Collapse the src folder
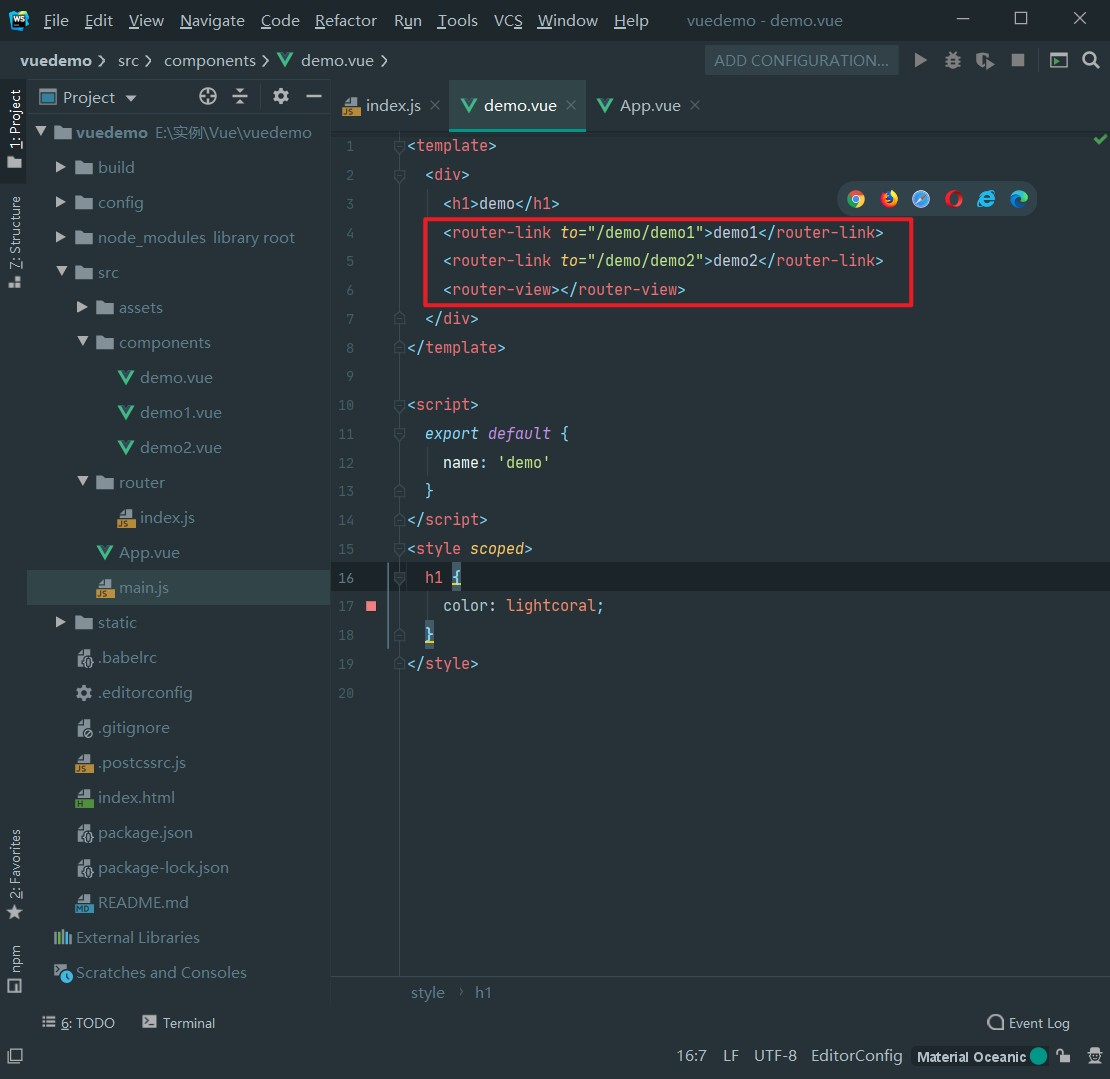The height and width of the screenshot is (1079, 1110). [62, 271]
